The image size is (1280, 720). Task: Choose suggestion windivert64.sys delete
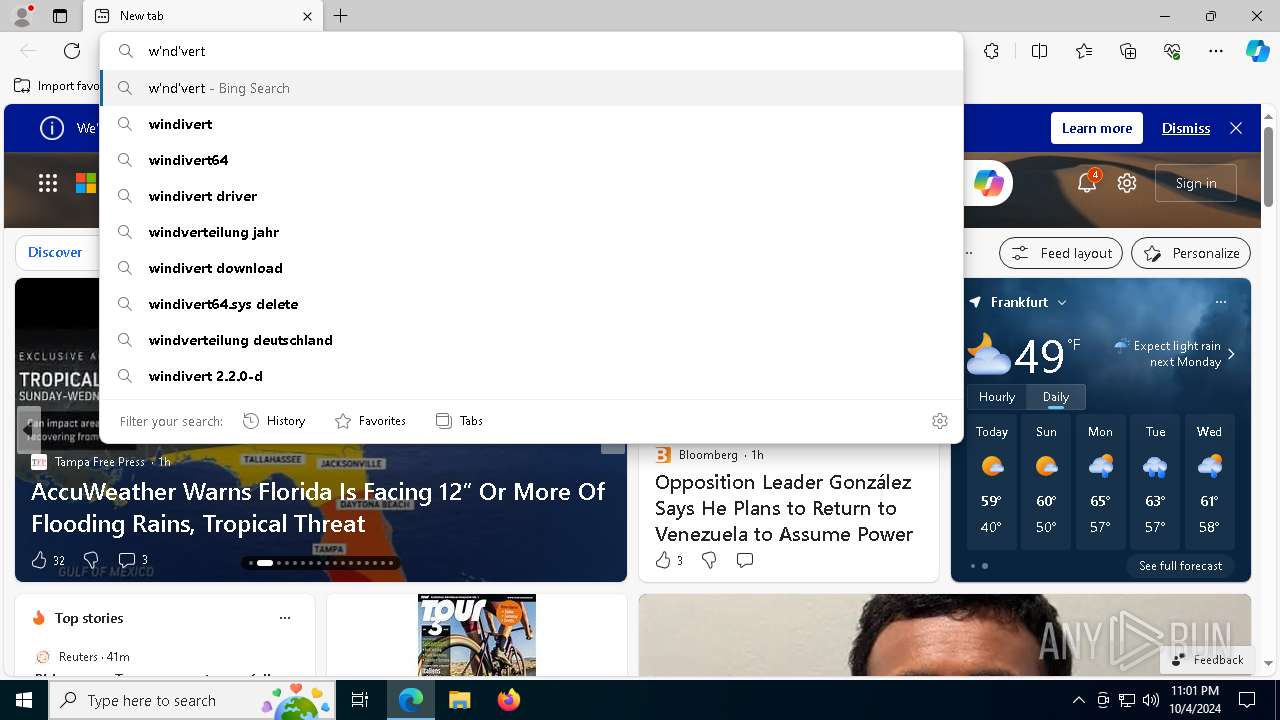point(531,304)
